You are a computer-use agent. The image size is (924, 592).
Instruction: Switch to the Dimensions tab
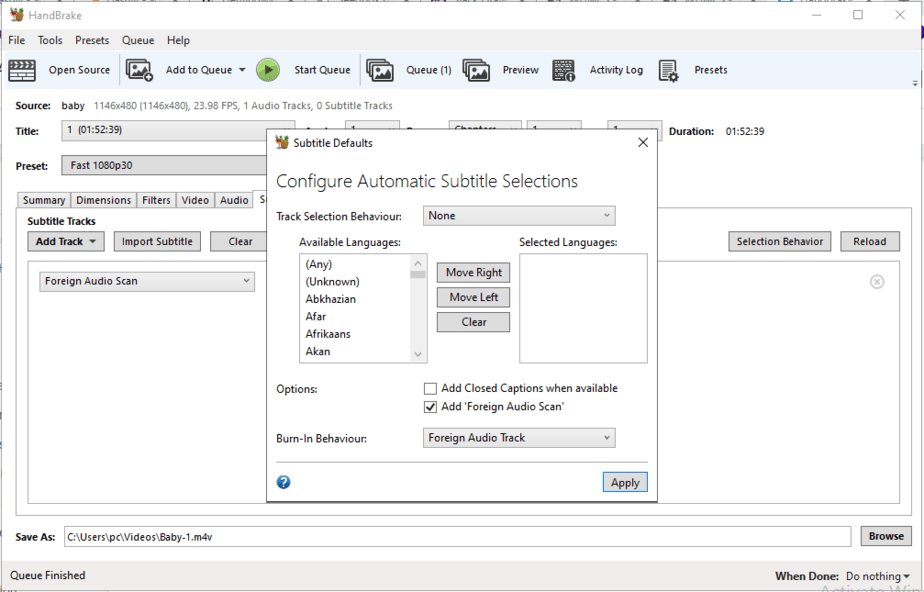[103, 200]
